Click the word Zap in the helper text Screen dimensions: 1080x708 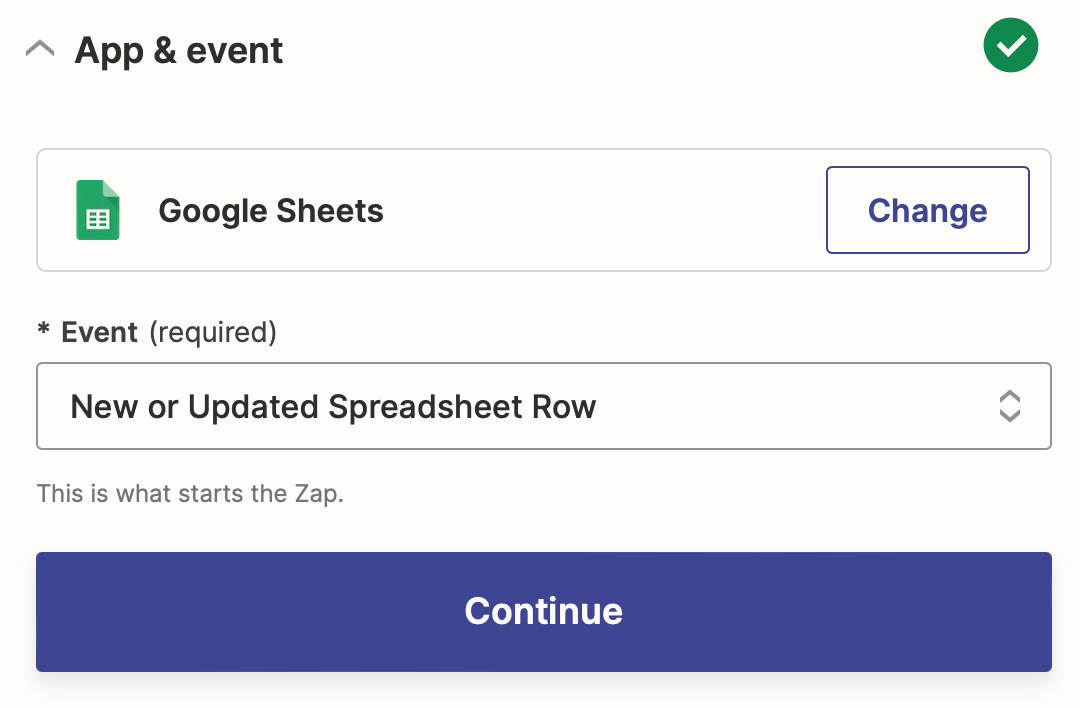319,494
